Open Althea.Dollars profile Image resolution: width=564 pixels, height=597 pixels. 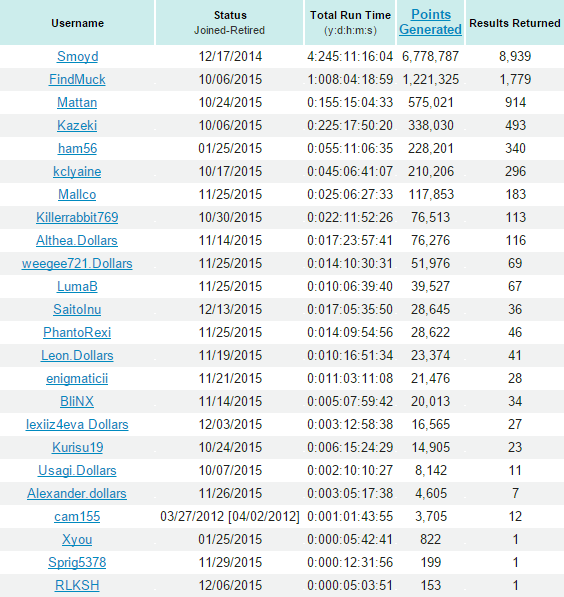(x=77, y=241)
